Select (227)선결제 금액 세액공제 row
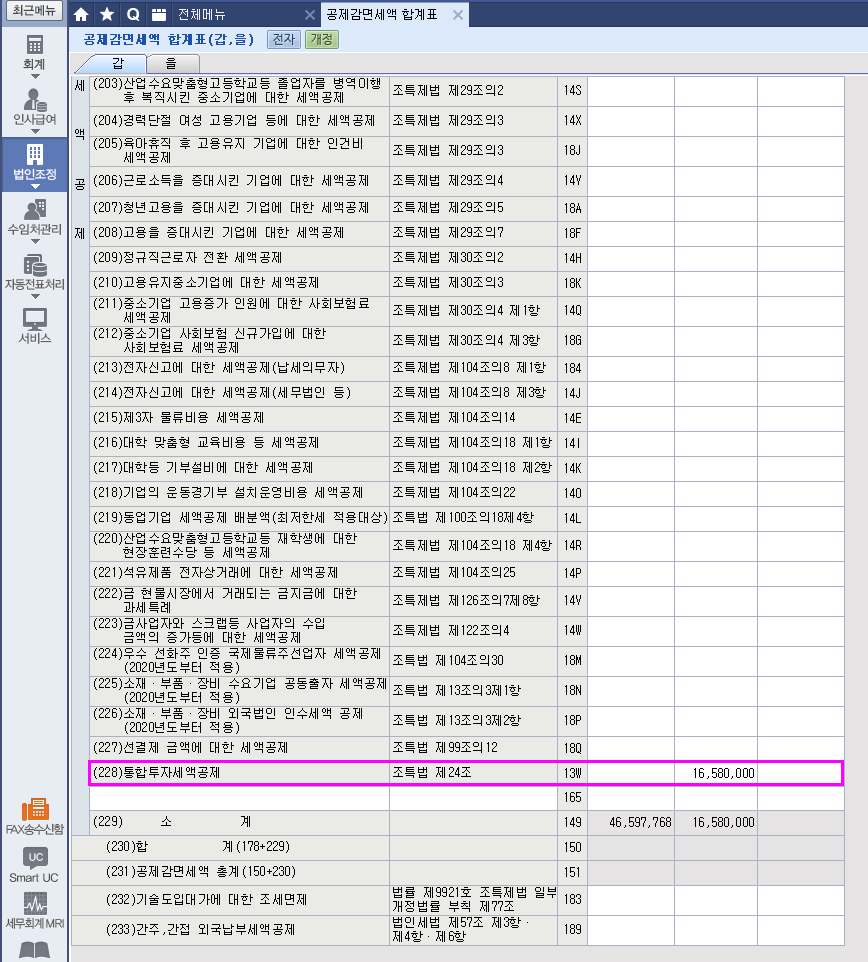This screenshot has height=962, width=868. coord(466,748)
